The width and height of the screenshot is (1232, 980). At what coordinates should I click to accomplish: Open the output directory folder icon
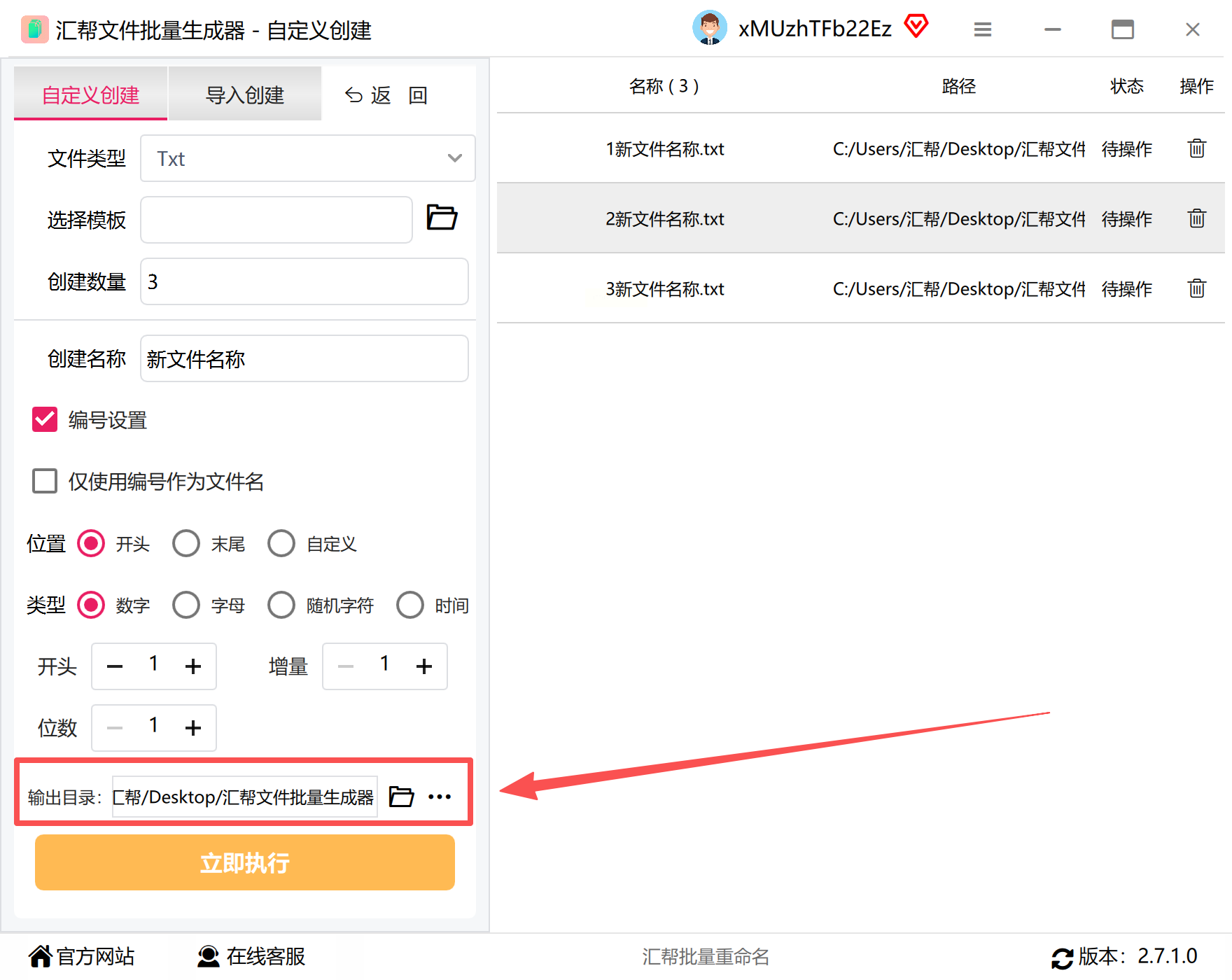pos(401,797)
